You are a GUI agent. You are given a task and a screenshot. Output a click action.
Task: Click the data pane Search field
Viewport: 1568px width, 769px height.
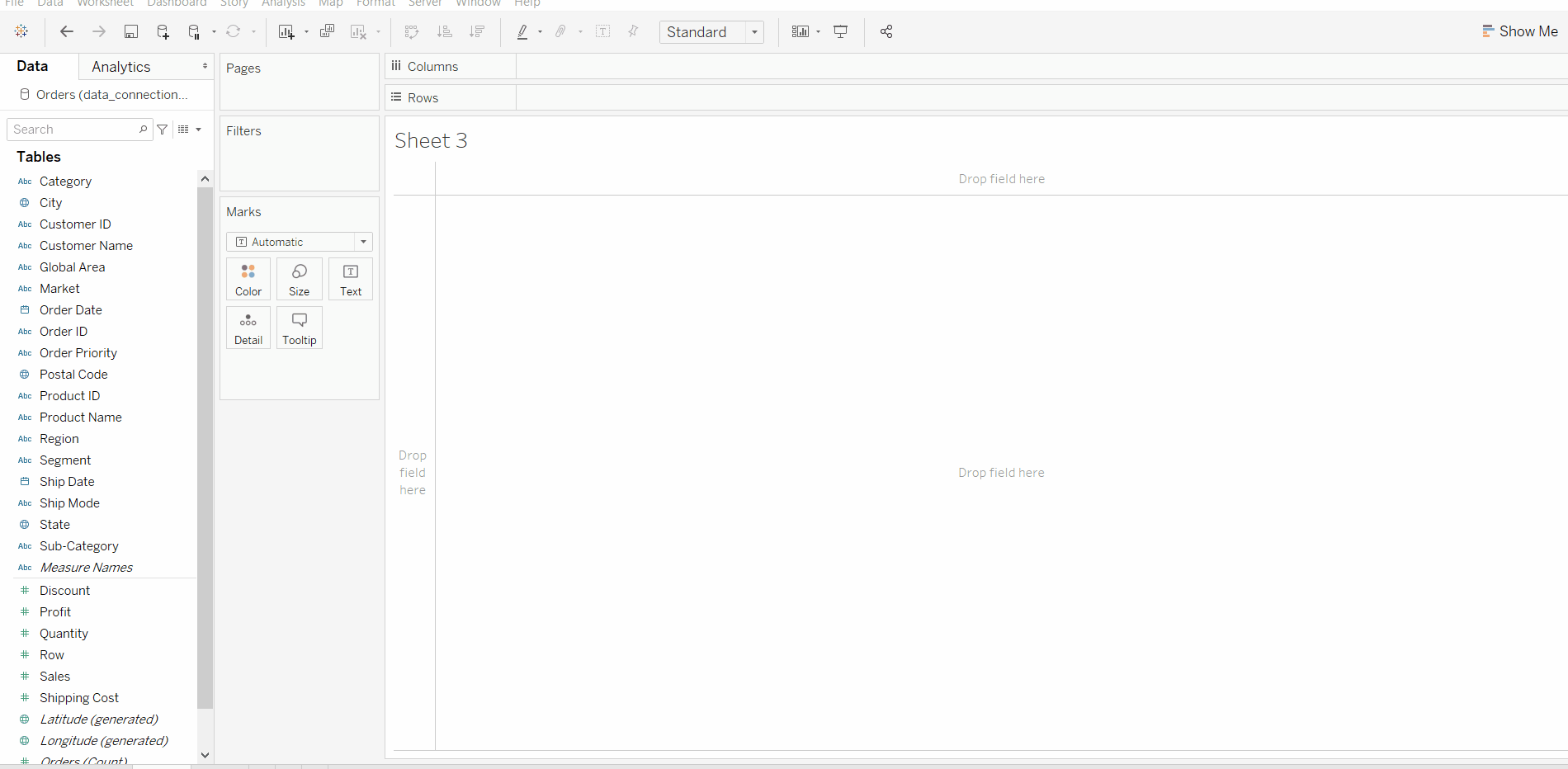79,130
